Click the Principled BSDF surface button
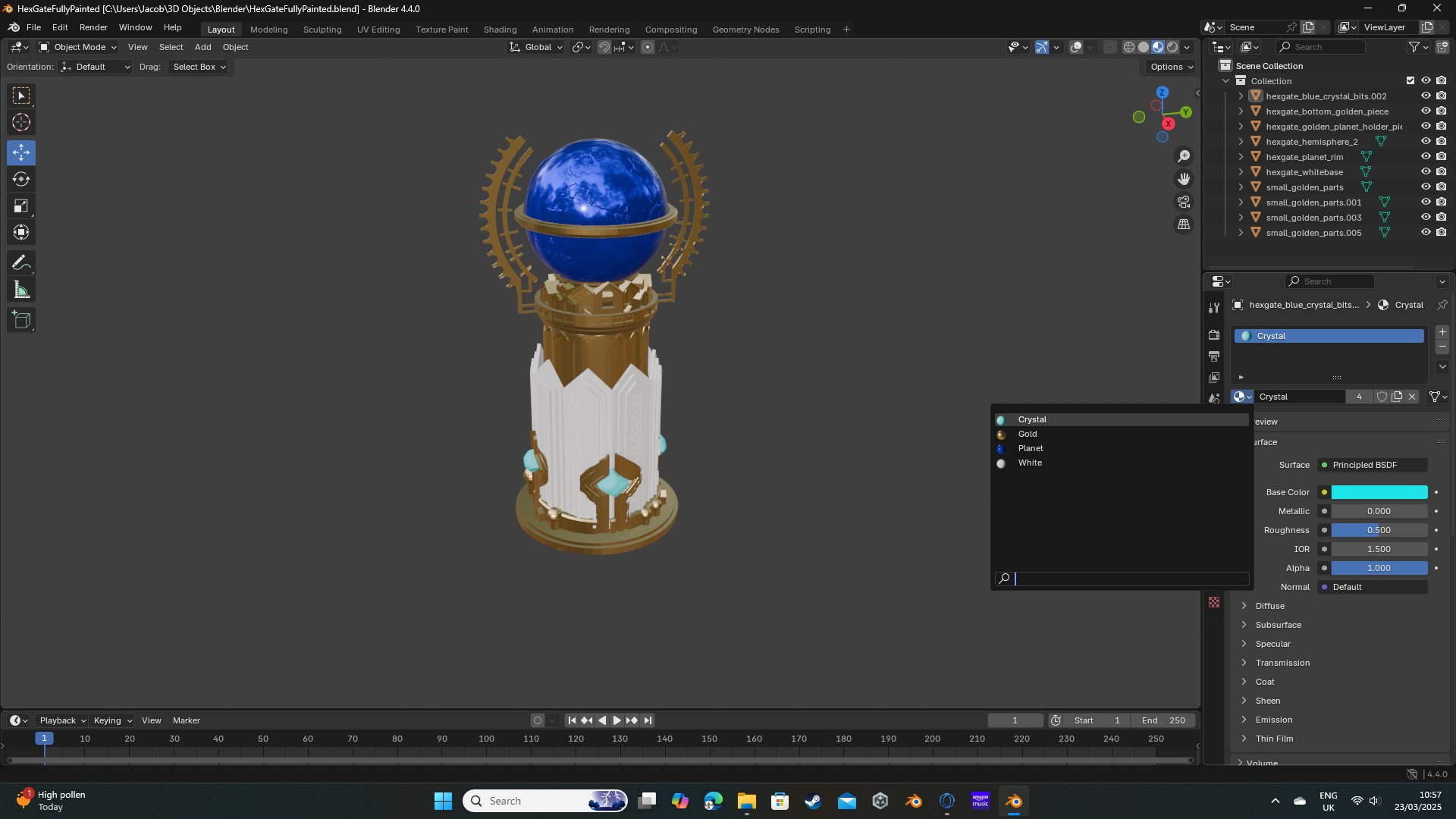The width and height of the screenshot is (1456, 819). click(1373, 465)
